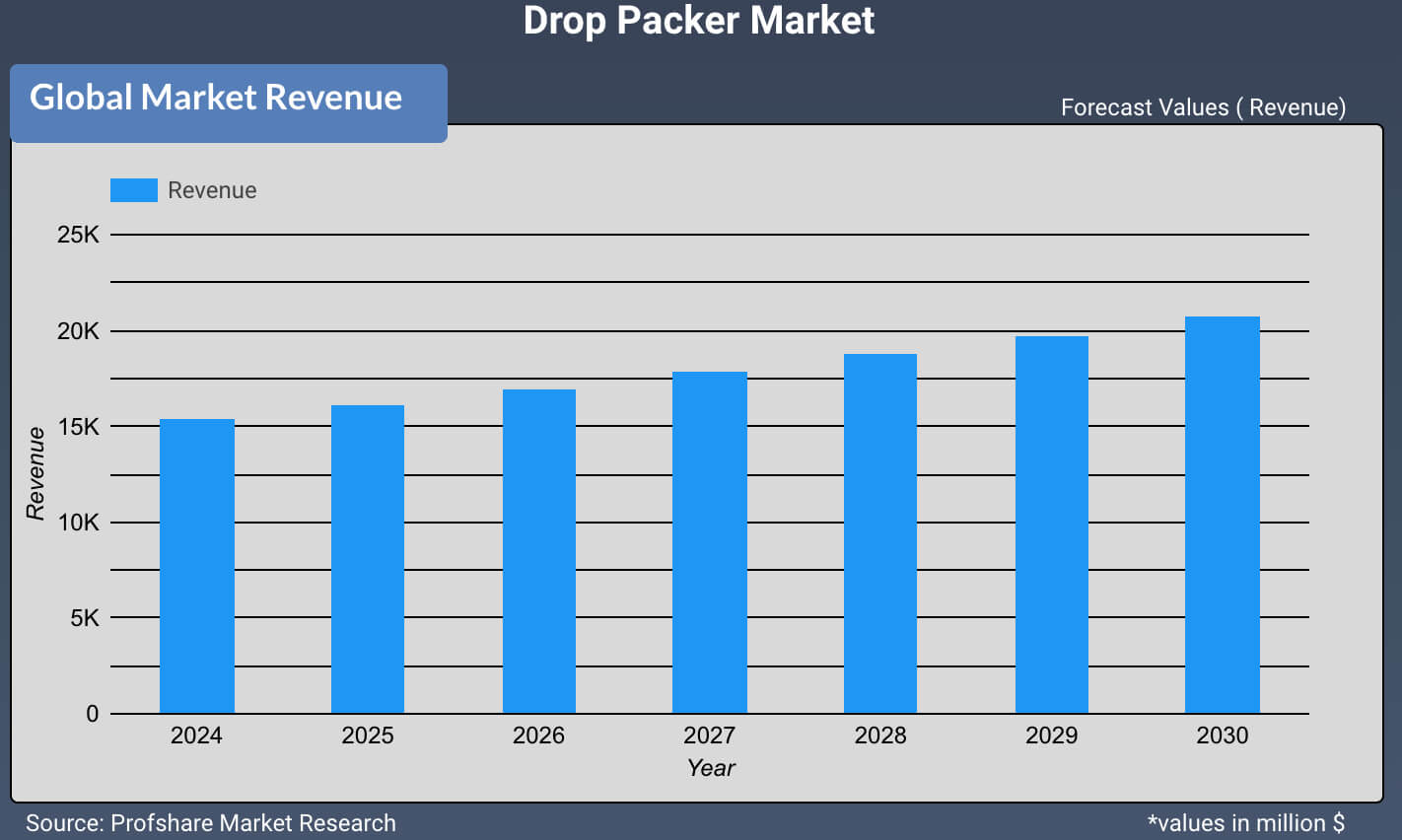Click the vertical Revenue axis title

pos(35,473)
